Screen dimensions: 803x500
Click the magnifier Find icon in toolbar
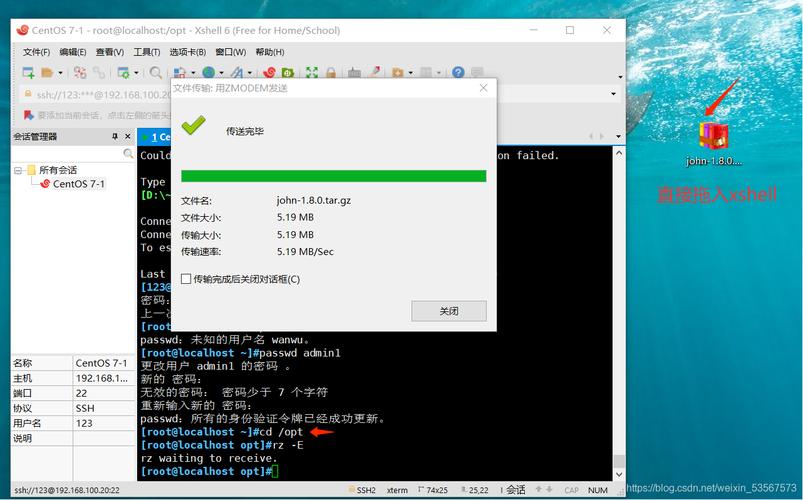[155, 73]
